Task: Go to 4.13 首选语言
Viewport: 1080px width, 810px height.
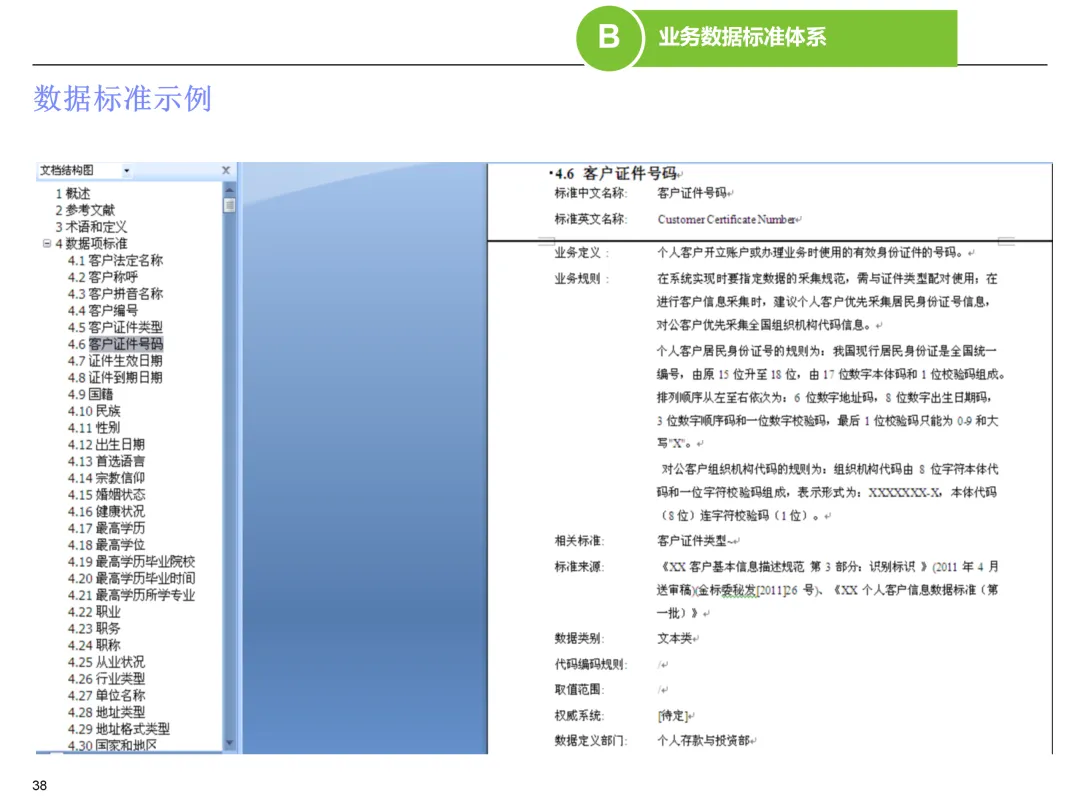Action: tap(107, 461)
